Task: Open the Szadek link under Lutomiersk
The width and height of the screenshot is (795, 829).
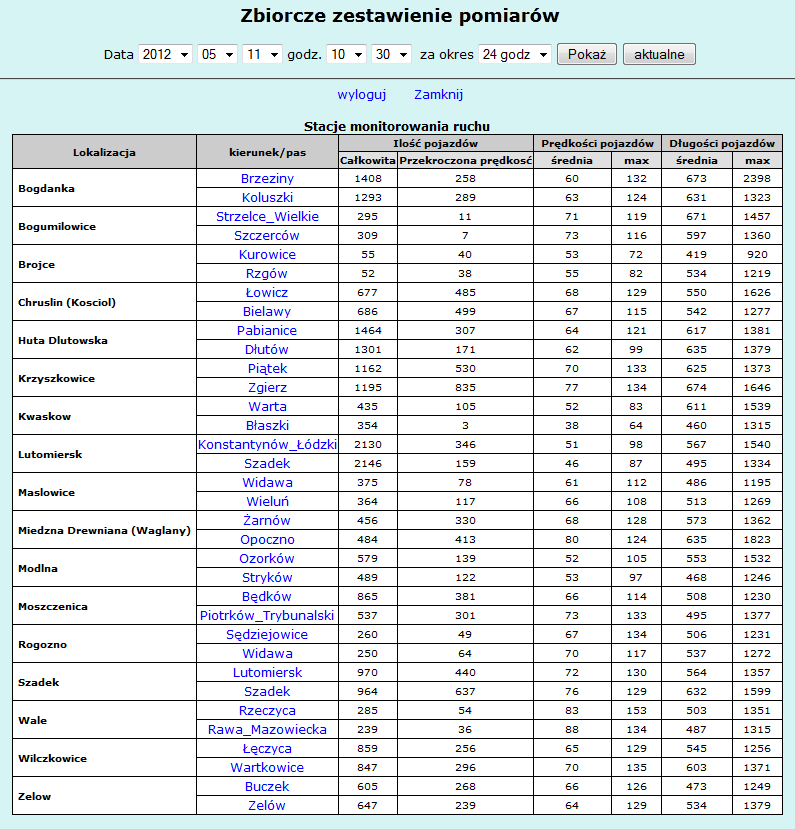Action: point(267,464)
